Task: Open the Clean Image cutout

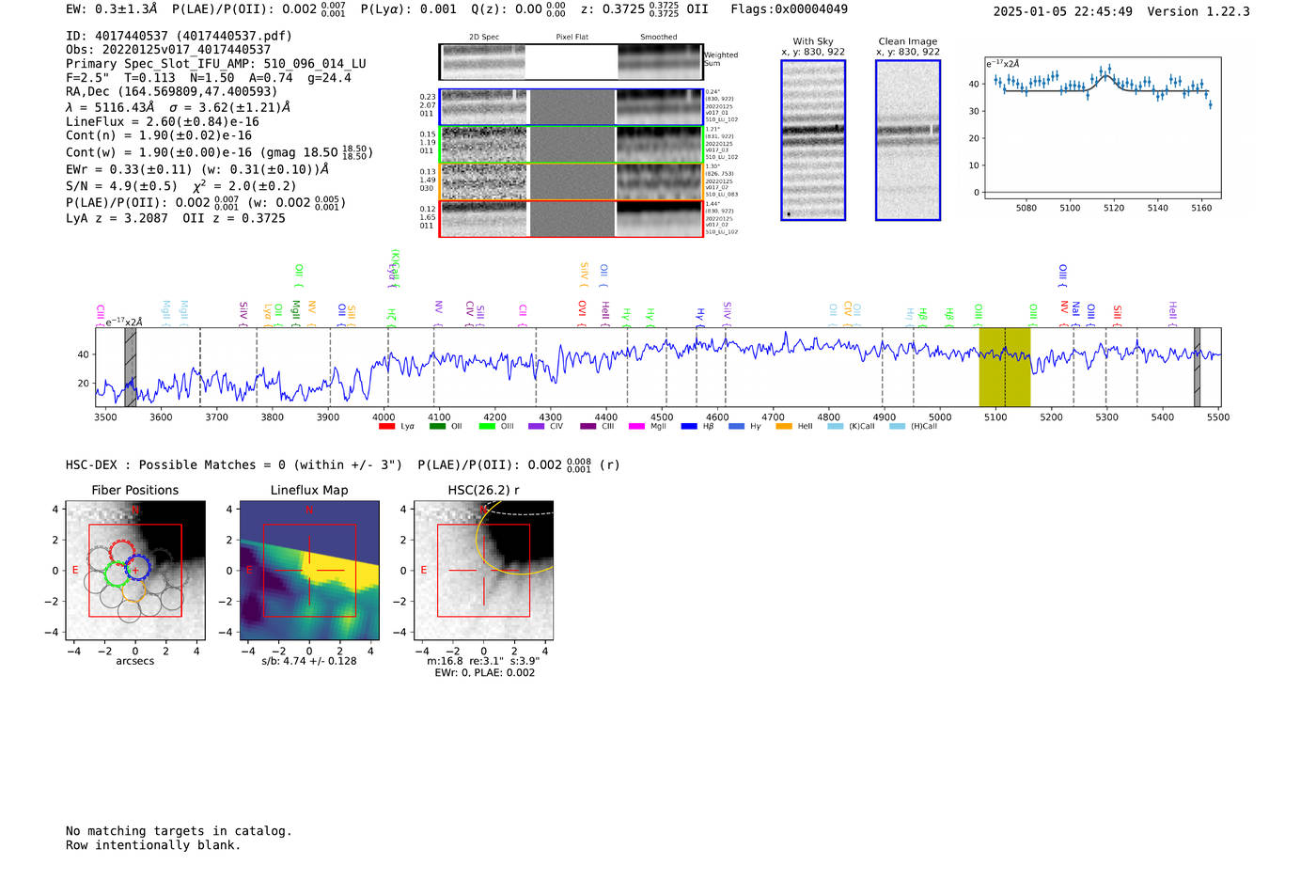Action: [x=908, y=140]
